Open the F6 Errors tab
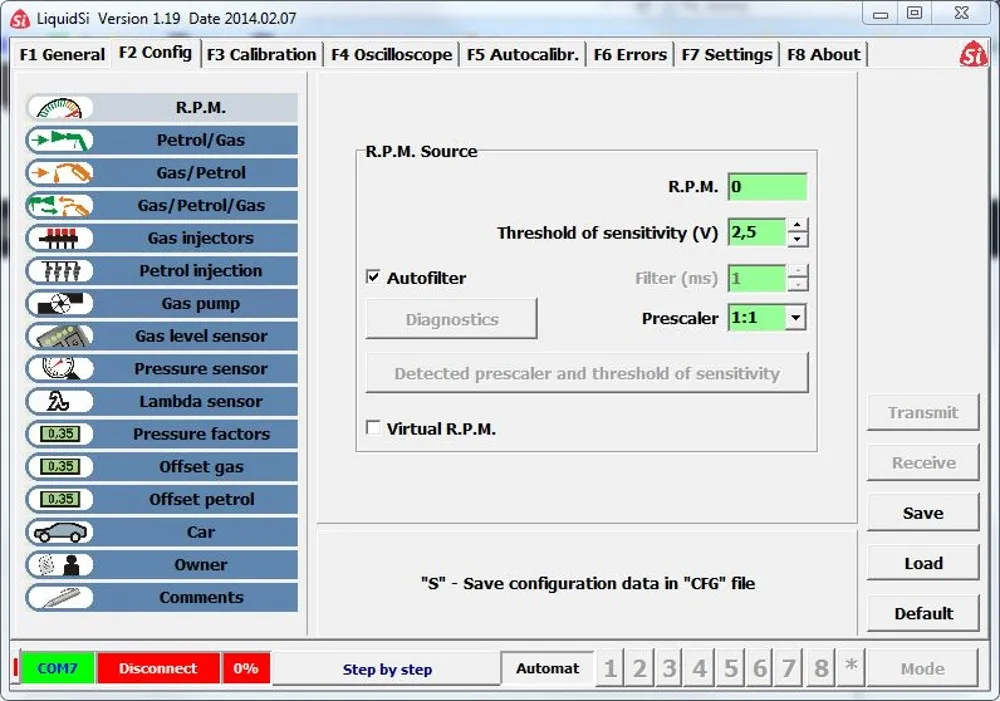 click(629, 55)
